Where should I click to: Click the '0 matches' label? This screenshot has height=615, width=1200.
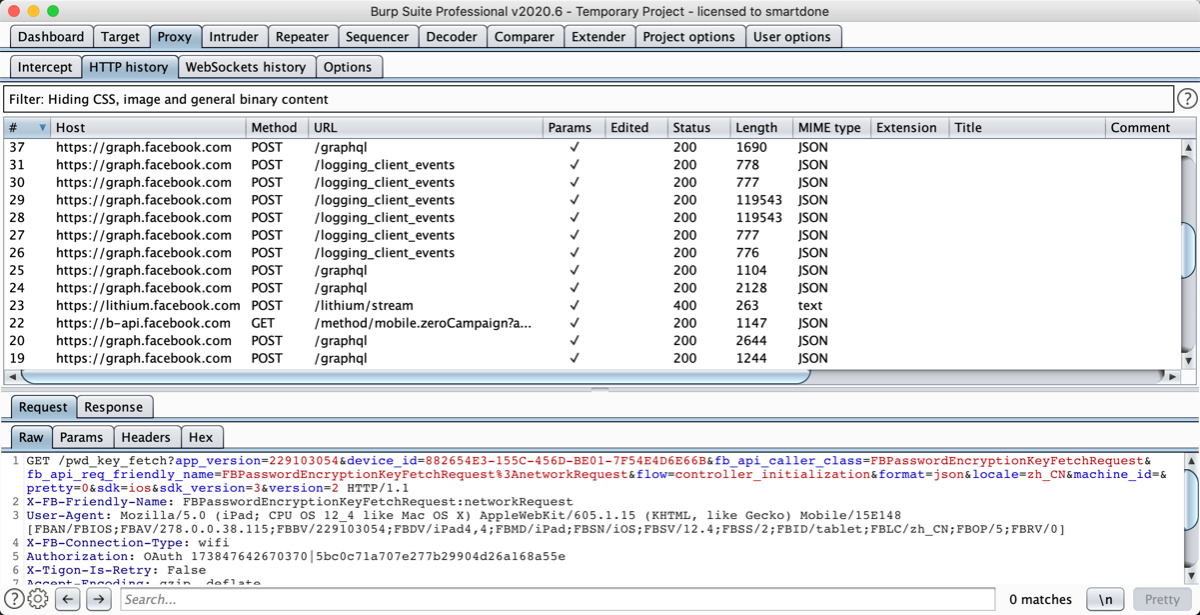click(1040, 599)
